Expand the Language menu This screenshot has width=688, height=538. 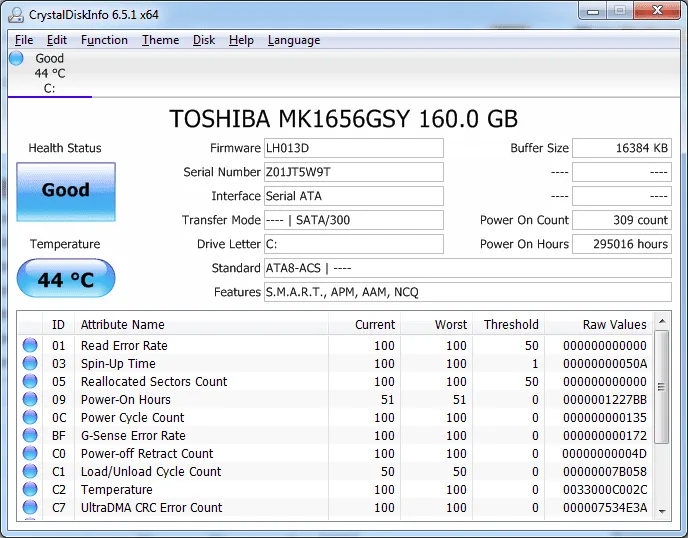(294, 40)
